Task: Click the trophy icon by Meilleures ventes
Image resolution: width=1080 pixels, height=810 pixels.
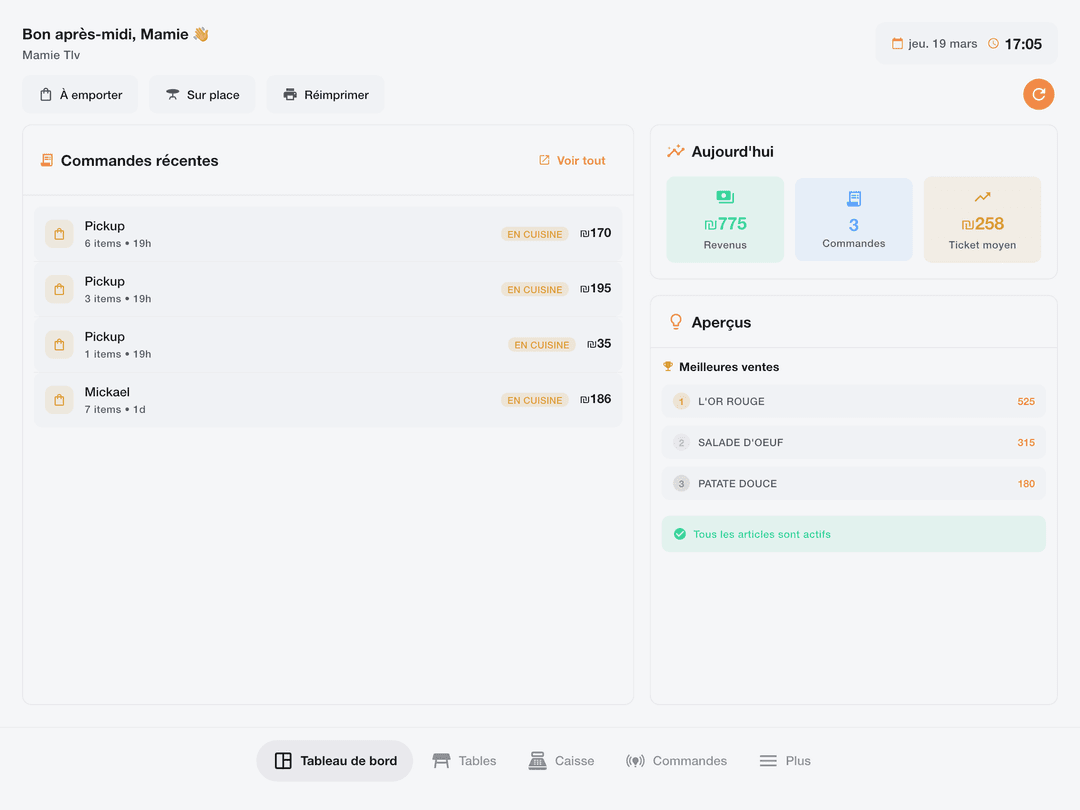Action: (x=668, y=367)
